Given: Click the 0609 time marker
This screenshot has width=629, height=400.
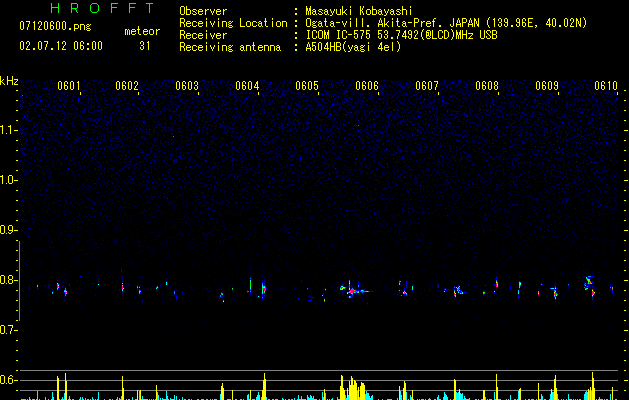Looking at the screenshot, I should 547,86.
